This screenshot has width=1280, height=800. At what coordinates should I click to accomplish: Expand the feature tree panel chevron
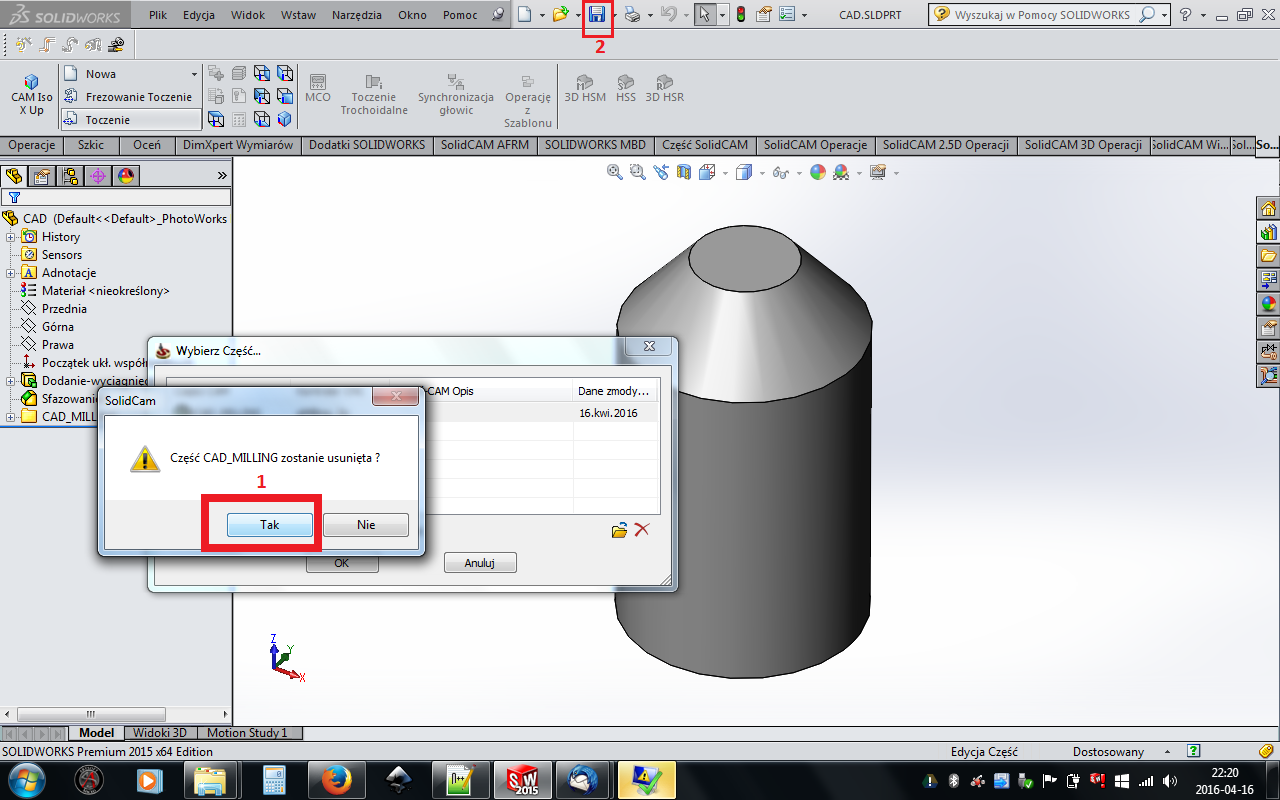point(222,176)
